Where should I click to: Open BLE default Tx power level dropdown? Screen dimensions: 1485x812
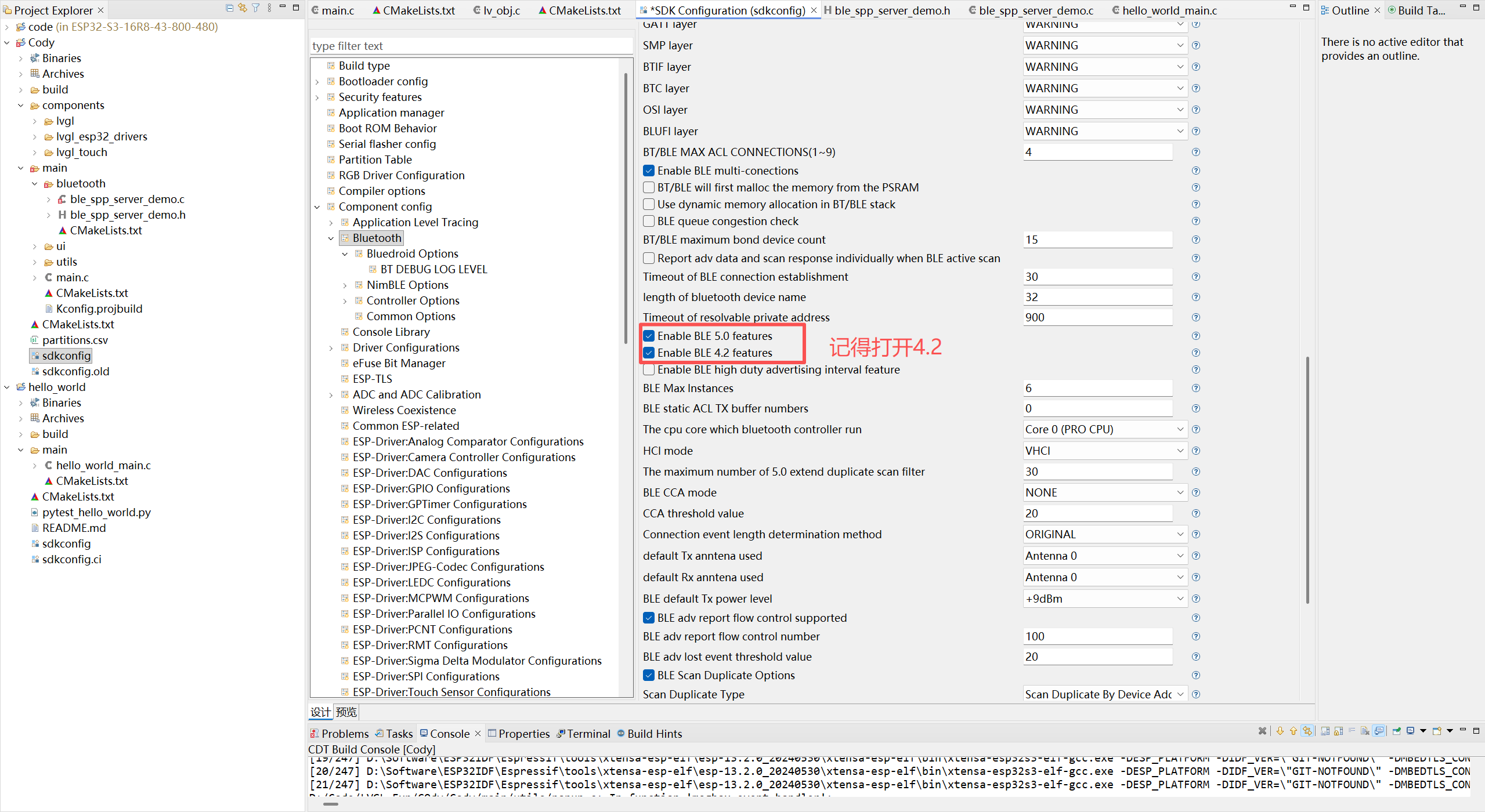[1105, 599]
